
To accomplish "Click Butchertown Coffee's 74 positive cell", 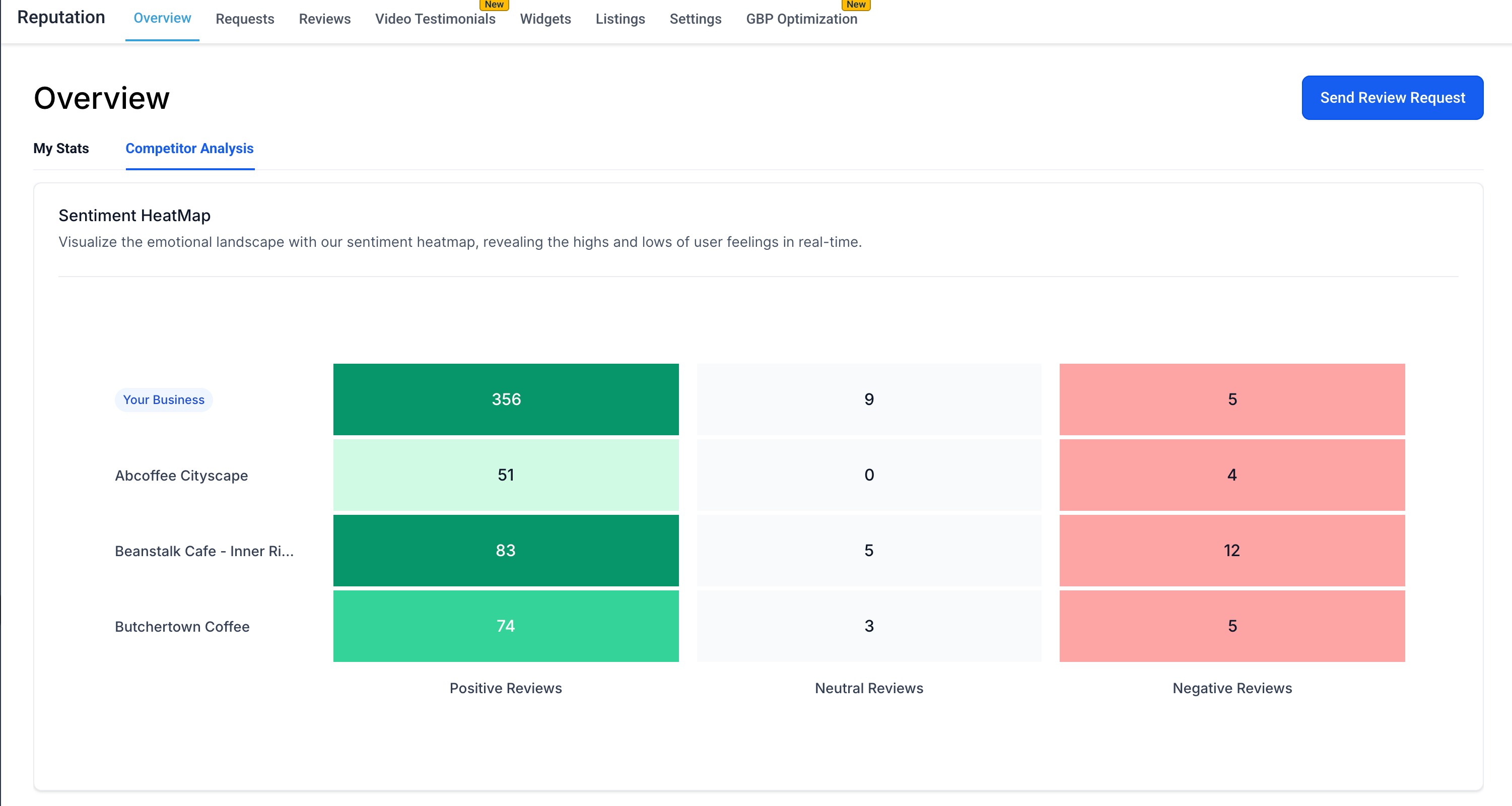I will point(505,626).
